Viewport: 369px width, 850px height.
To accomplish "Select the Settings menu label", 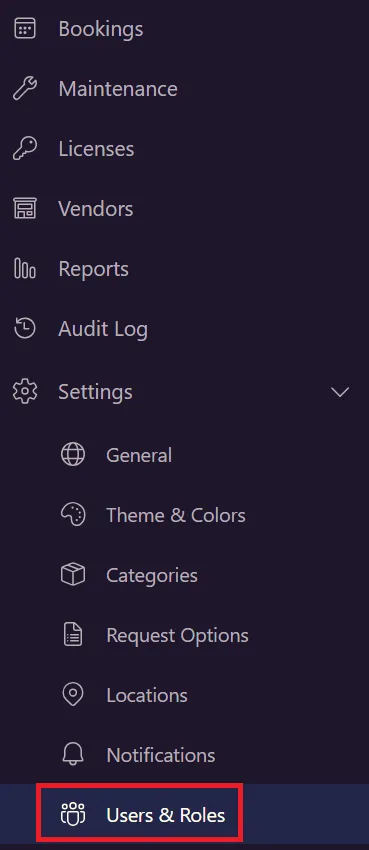I will (95, 392).
